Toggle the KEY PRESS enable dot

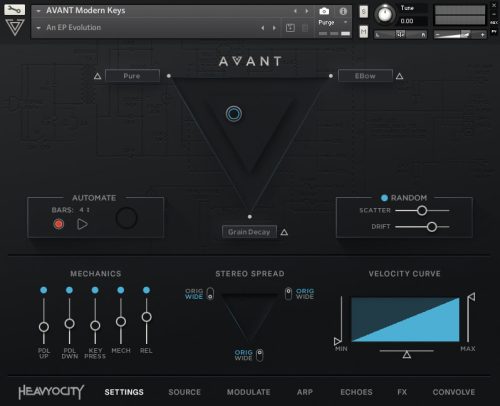(x=95, y=290)
